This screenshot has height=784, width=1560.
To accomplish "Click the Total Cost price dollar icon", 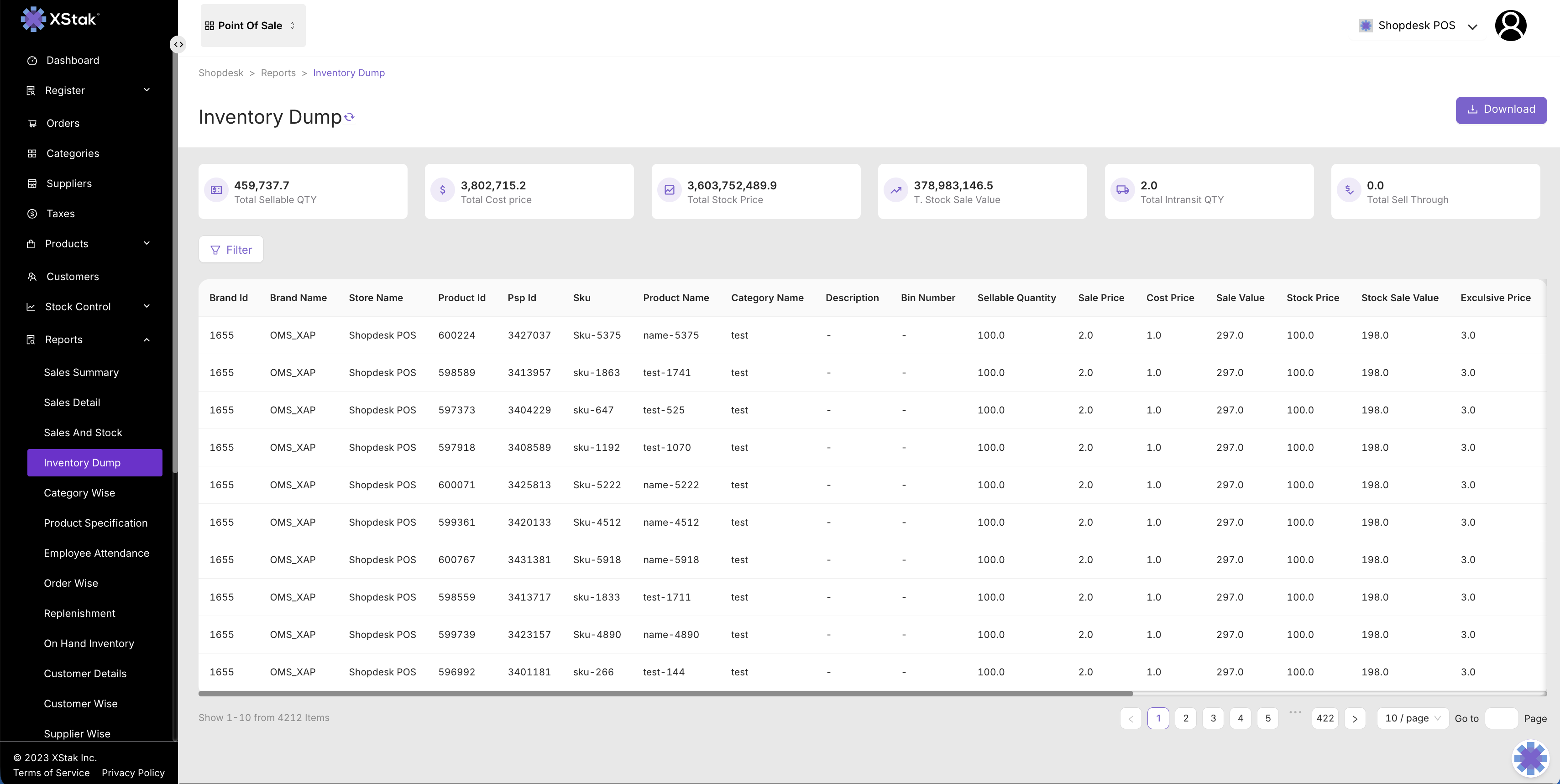I will (x=443, y=190).
